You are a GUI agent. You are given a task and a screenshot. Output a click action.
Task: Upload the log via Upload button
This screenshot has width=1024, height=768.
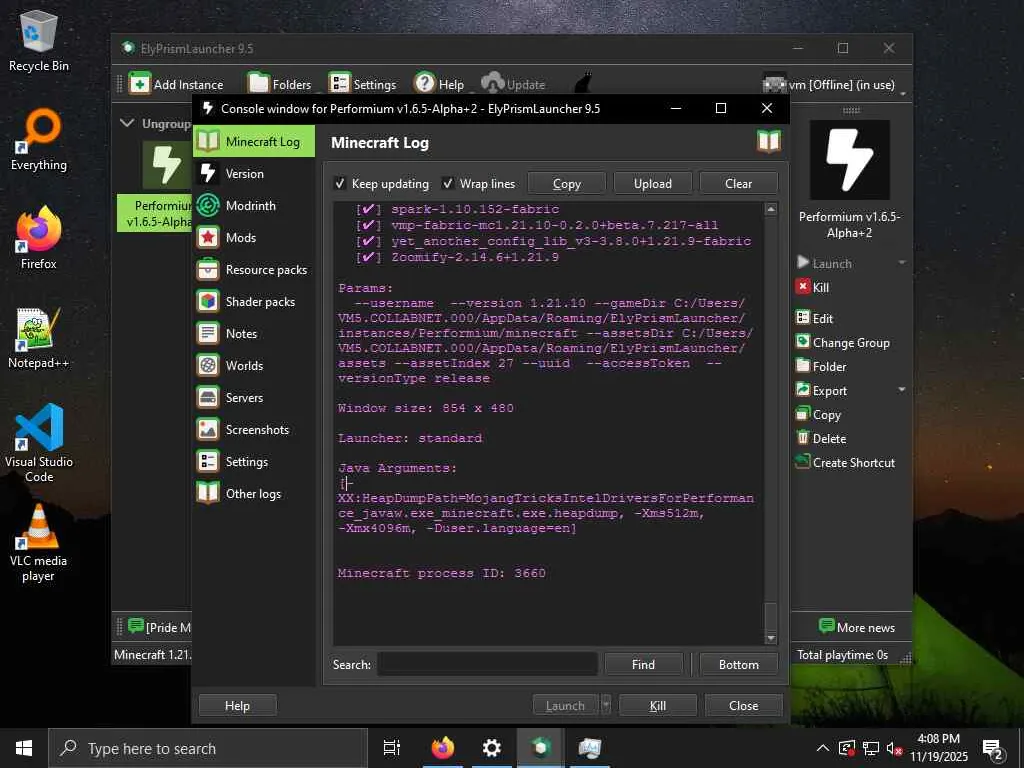(652, 184)
